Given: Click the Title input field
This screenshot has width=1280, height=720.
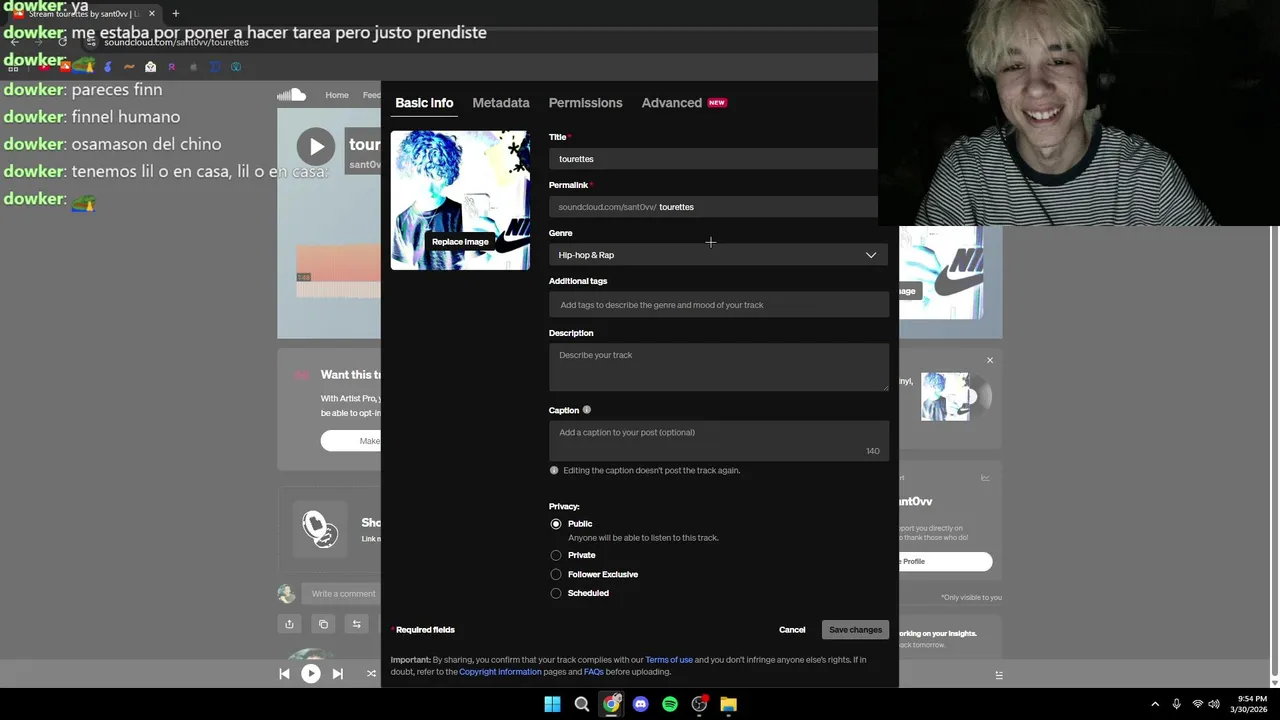Looking at the screenshot, I should [713, 159].
